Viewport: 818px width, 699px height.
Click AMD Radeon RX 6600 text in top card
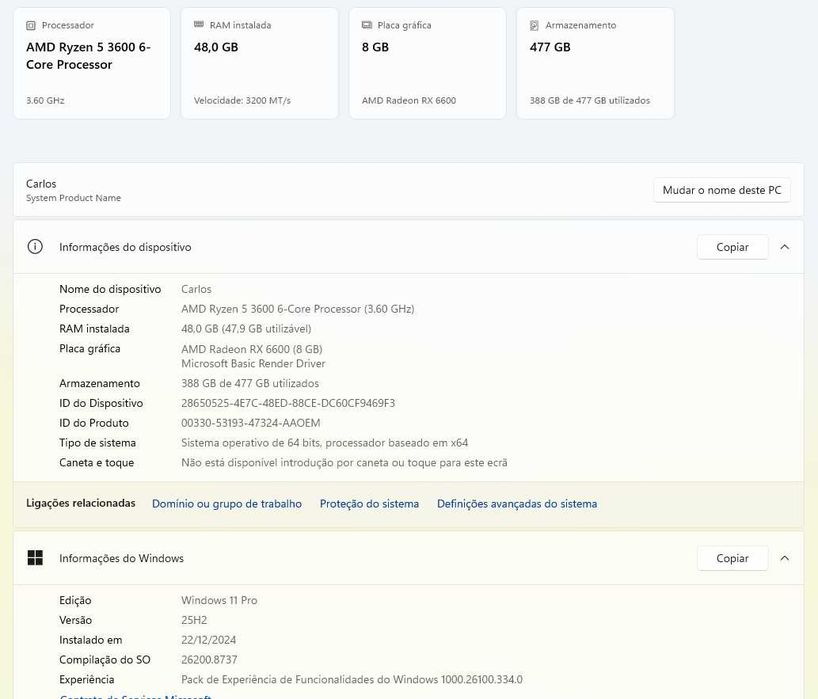[x=409, y=101]
